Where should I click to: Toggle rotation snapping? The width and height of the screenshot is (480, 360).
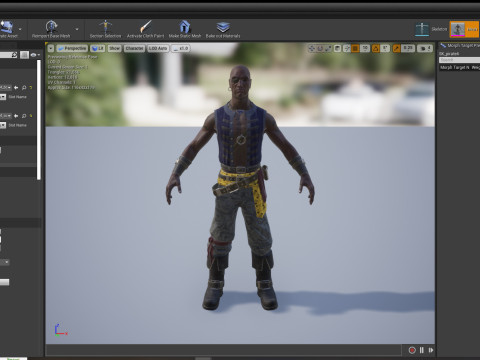click(x=376, y=49)
